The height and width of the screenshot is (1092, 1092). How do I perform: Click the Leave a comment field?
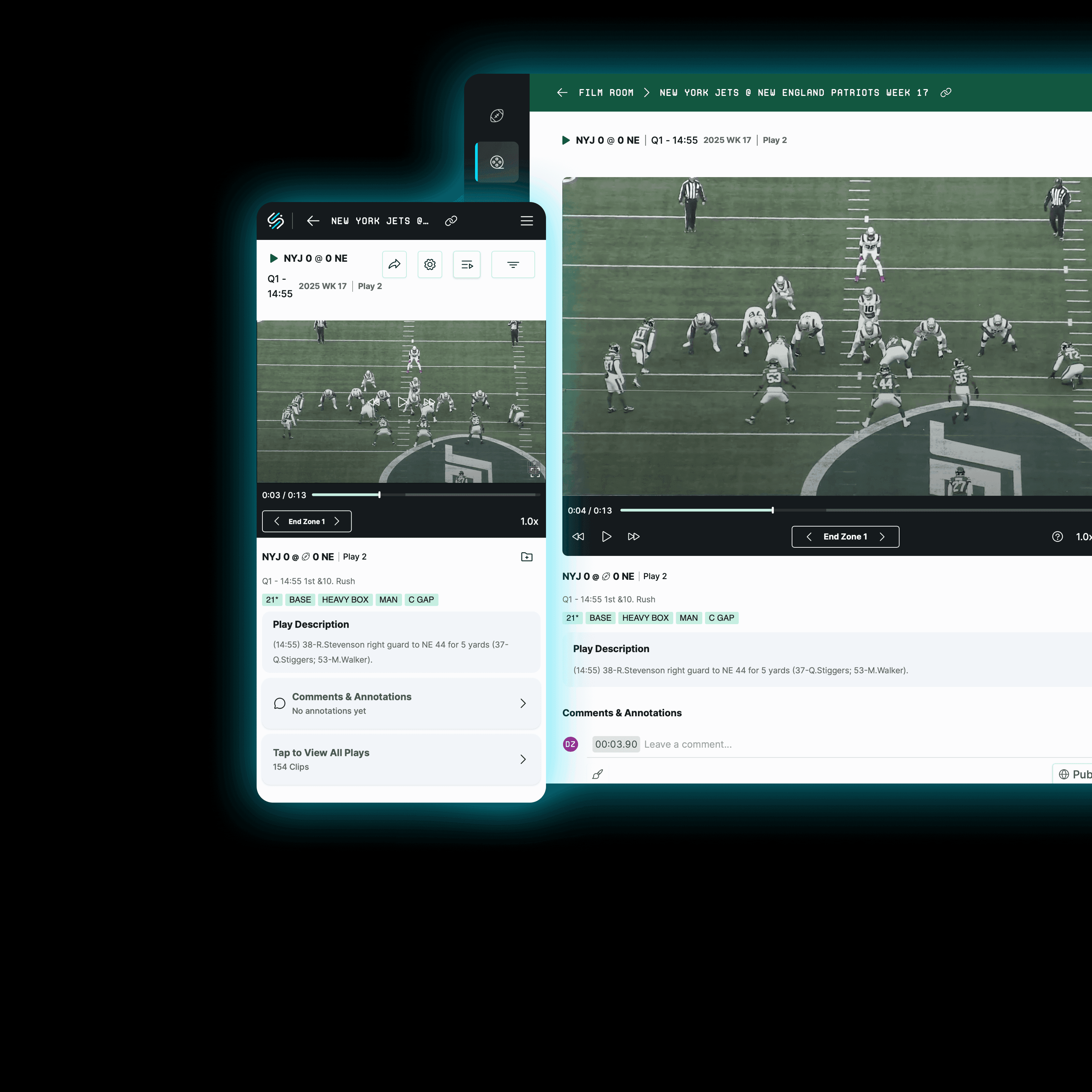point(687,744)
